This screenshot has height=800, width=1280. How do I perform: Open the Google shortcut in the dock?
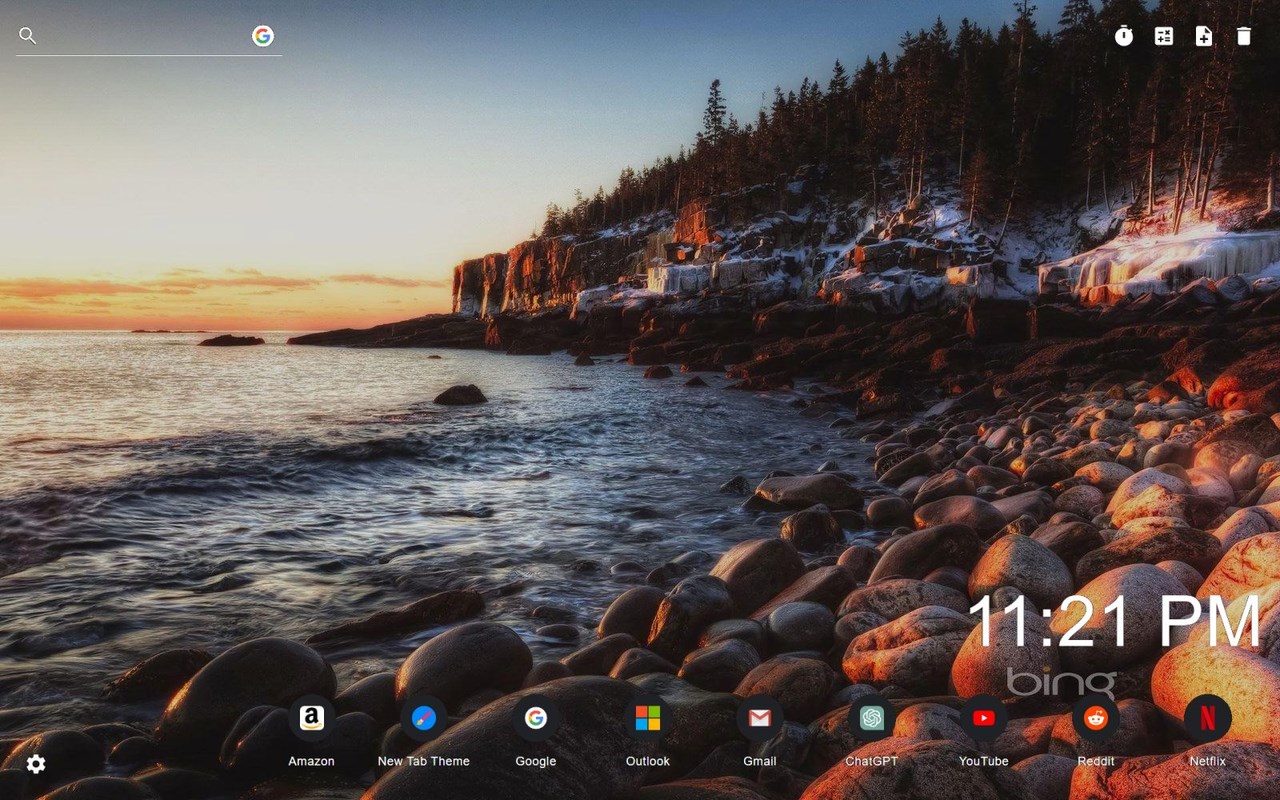536,718
